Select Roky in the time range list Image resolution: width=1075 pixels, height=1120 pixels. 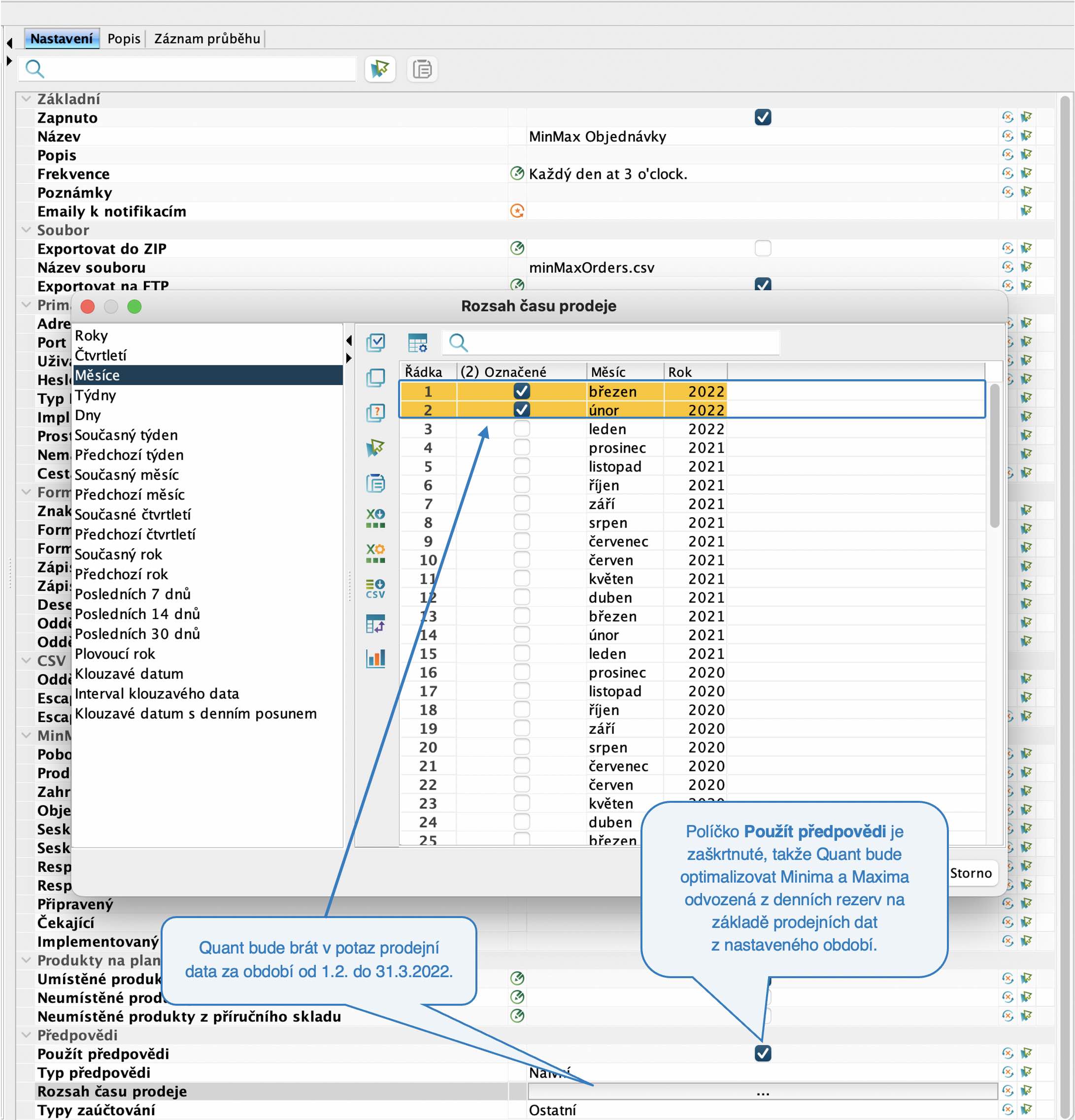tap(208, 335)
